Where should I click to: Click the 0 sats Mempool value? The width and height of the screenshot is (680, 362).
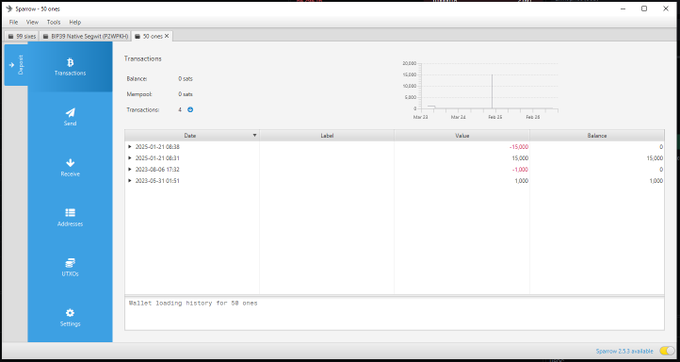pos(185,94)
